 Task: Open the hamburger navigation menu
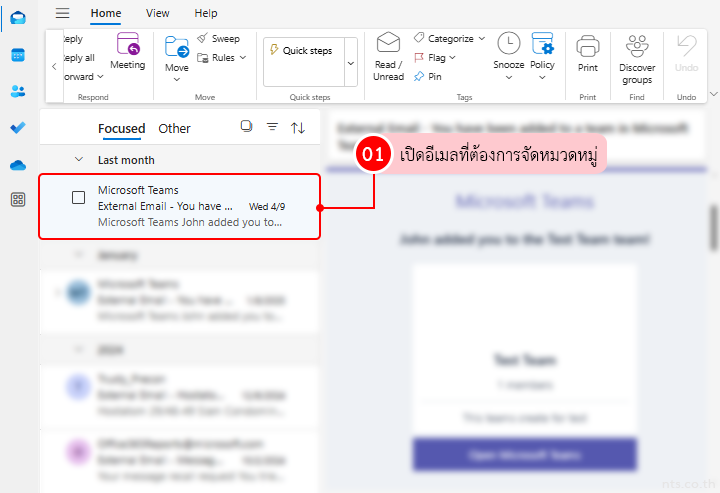pos(62,13)
